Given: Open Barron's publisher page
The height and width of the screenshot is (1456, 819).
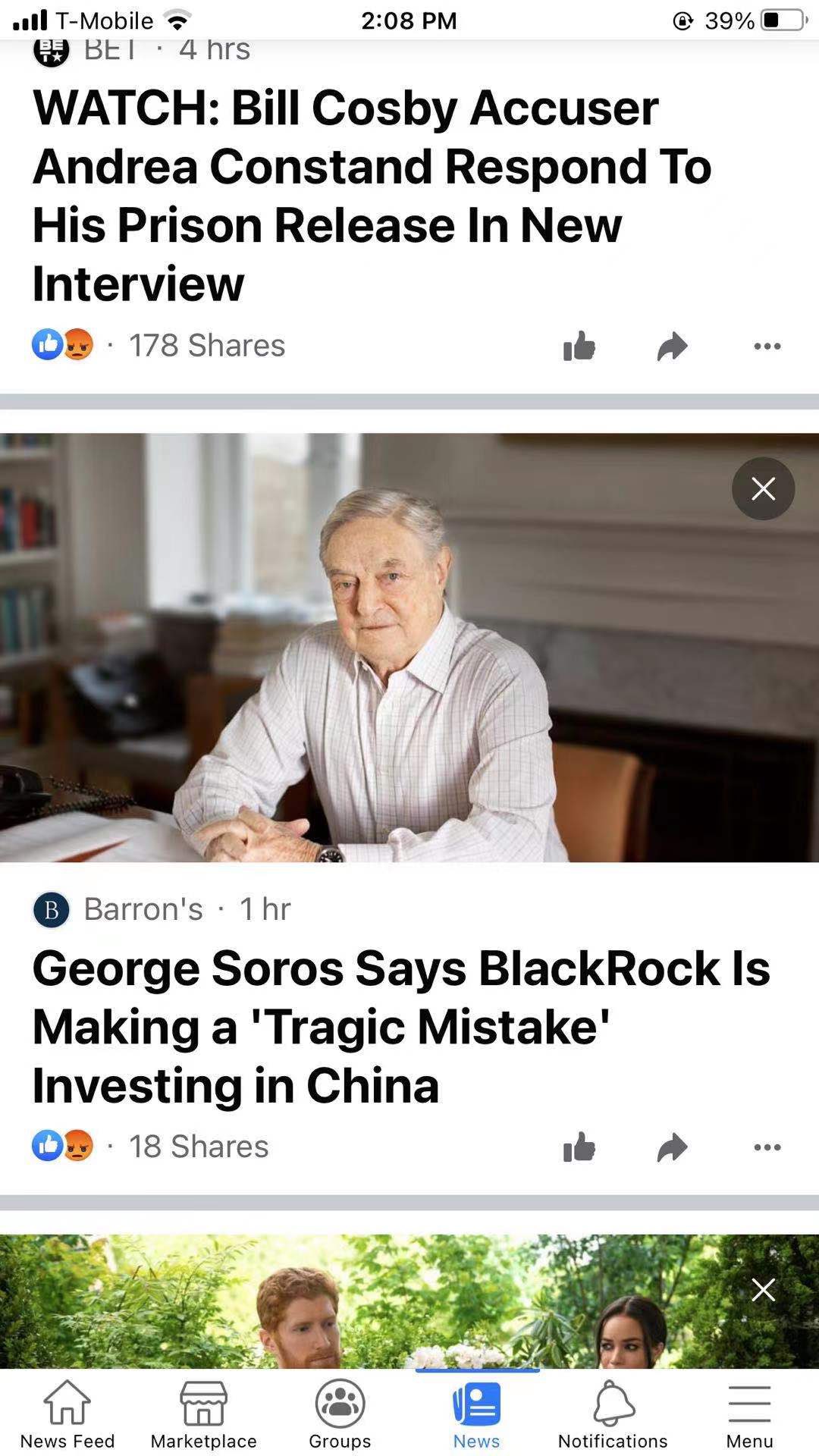Looking at the screenshot, I should [x=143, y=908].
